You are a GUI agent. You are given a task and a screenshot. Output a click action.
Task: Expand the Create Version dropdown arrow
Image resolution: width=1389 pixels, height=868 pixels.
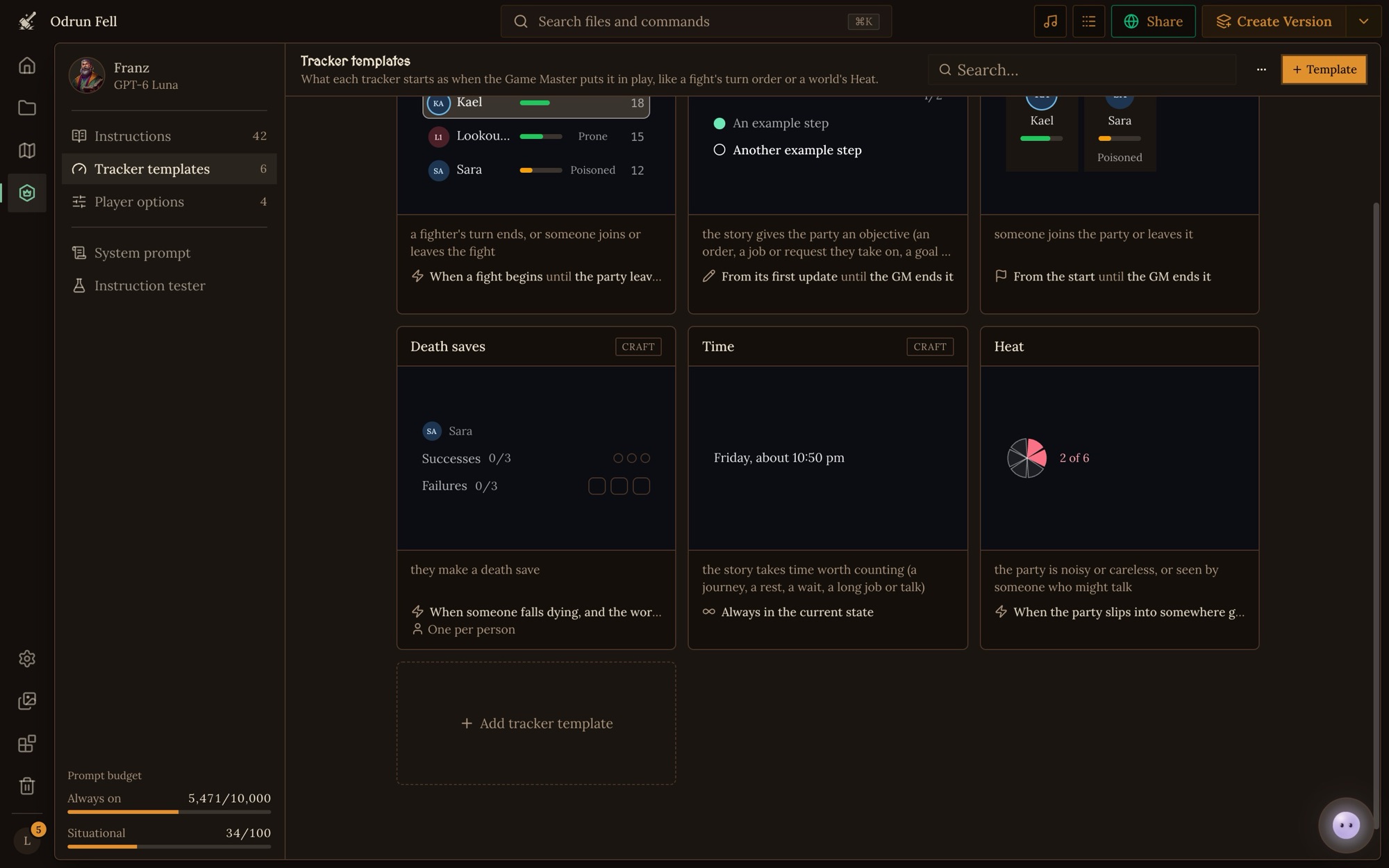pyautogui.click(x=1363, y=22)
